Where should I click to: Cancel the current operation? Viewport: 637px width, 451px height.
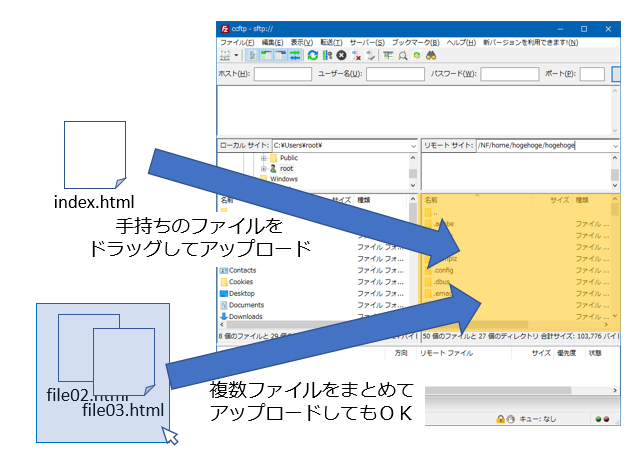coord(341,56)
